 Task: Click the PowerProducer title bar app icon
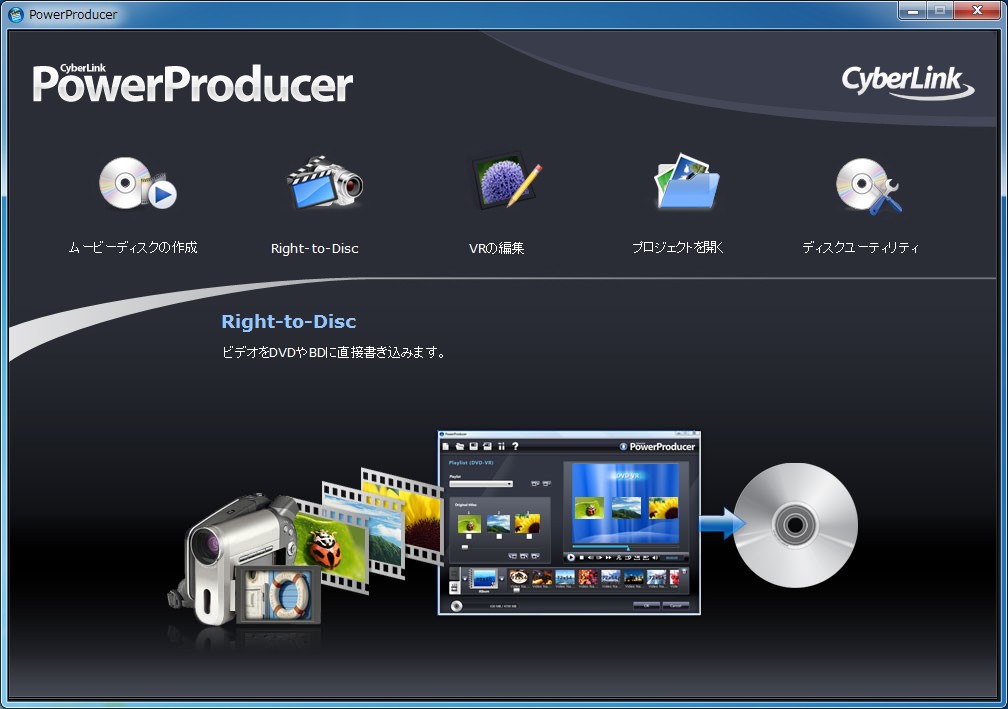[x=16, y=14]
